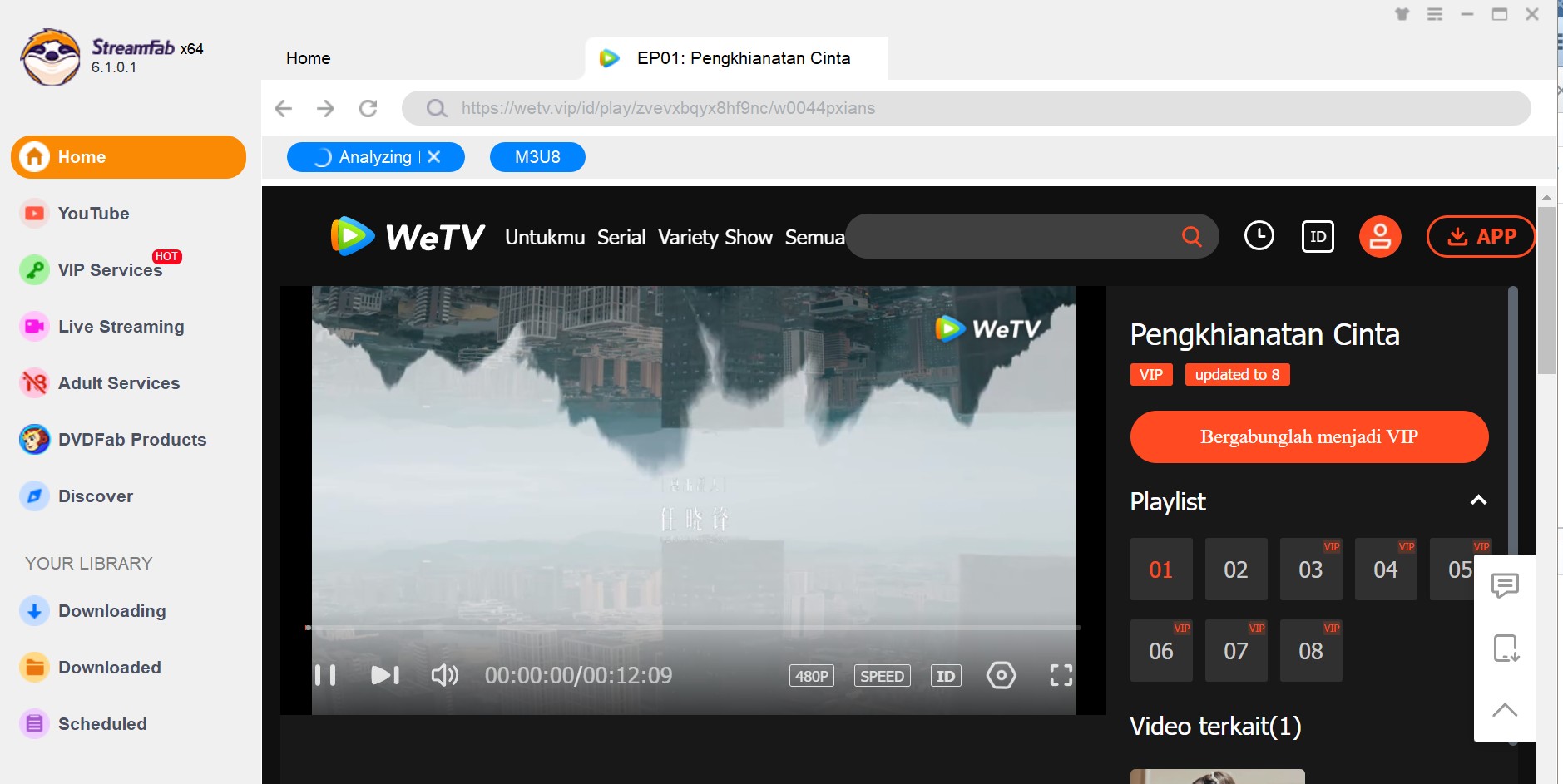Open DVDFab Products section
The height and width of the screenshot is (784, 1563).
113,440
